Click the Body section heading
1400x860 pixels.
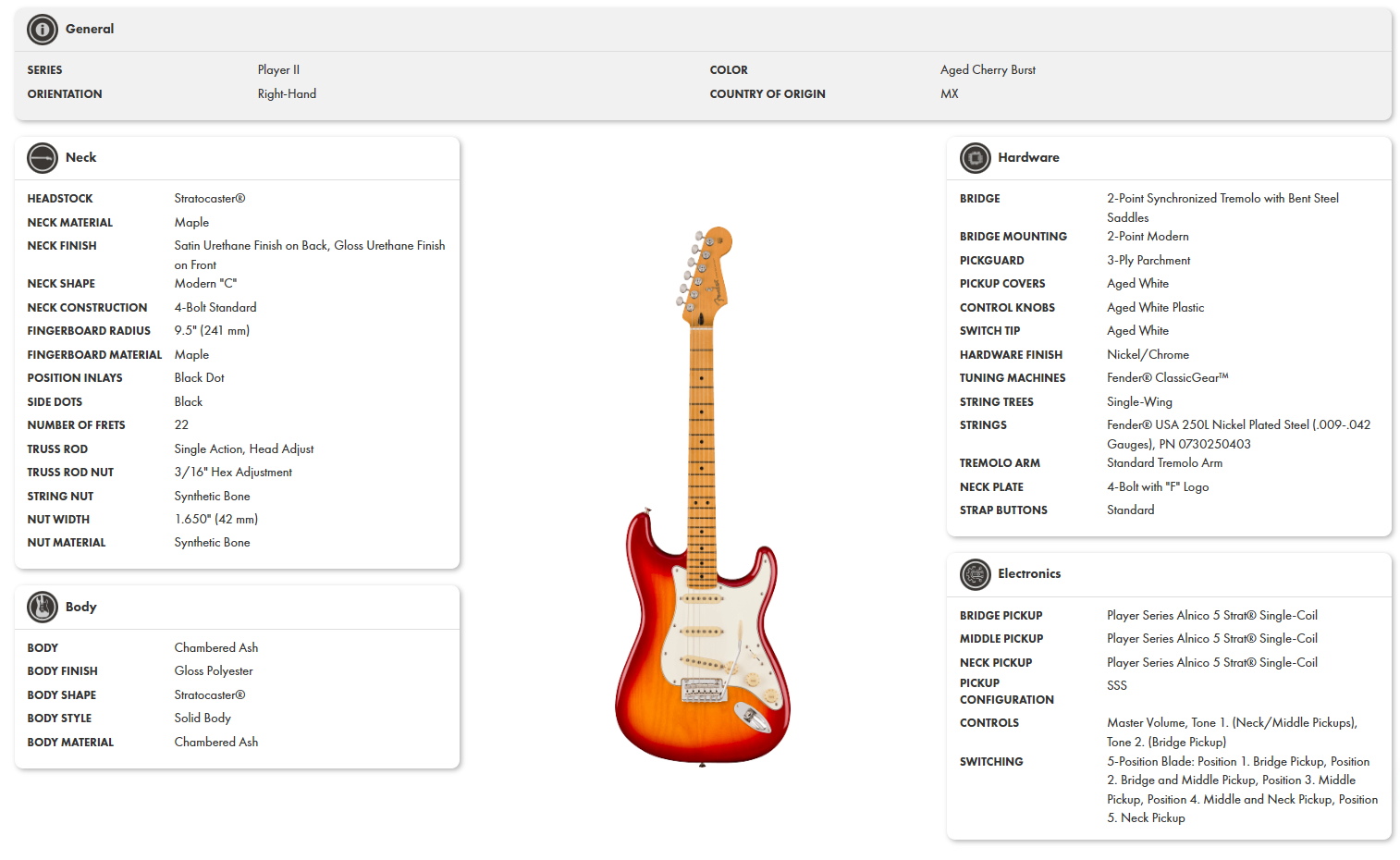click(81, 607)
